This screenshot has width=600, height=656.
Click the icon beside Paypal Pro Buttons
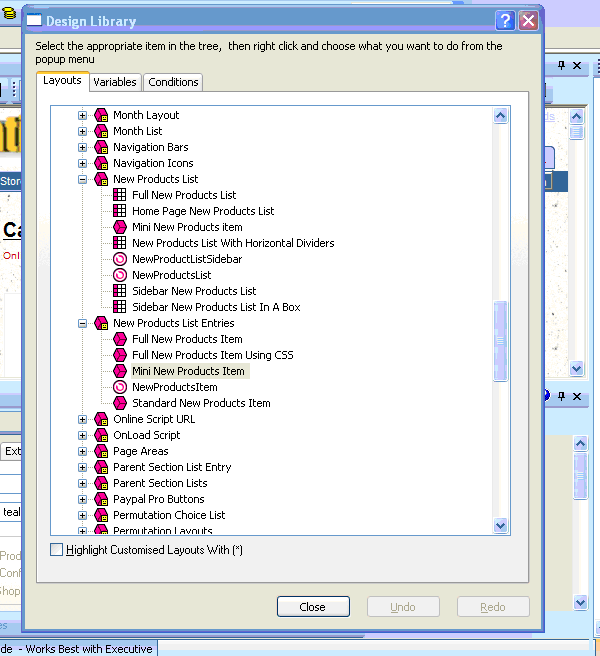point(101,499)
